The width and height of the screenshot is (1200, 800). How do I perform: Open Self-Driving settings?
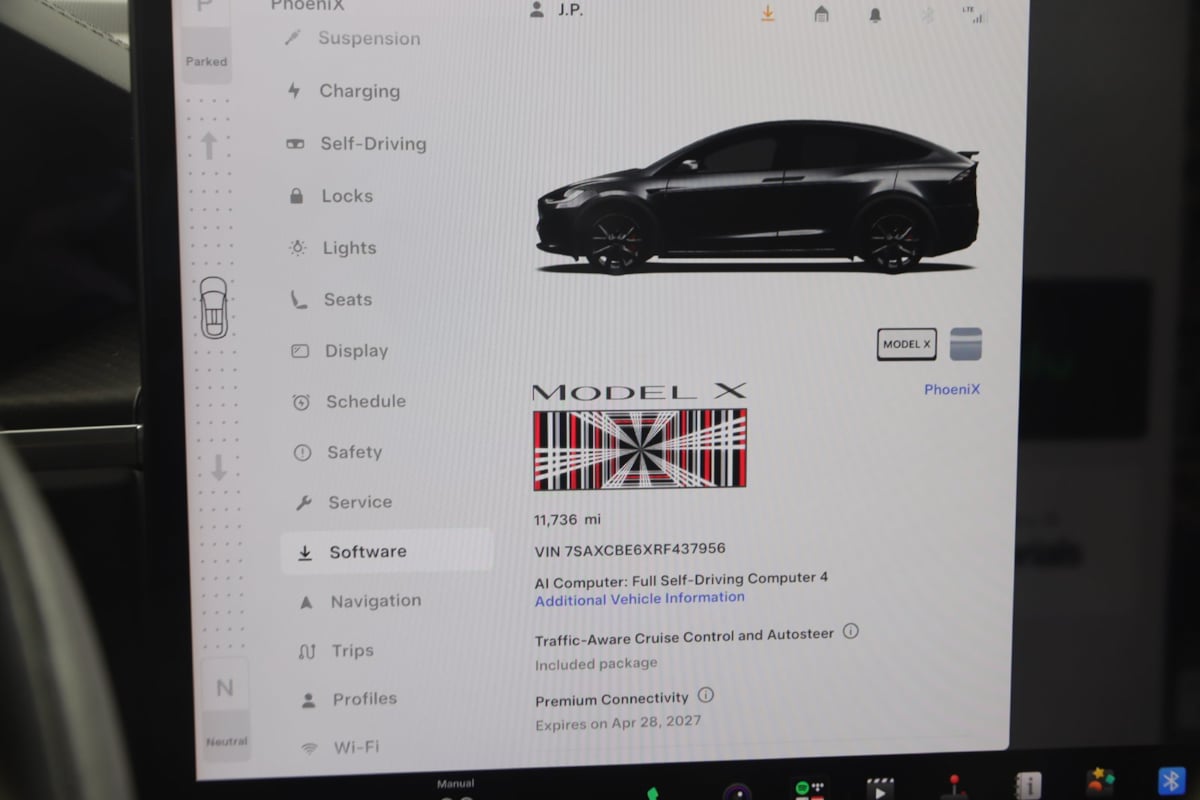pyautogui.click(x=356, y=144)
